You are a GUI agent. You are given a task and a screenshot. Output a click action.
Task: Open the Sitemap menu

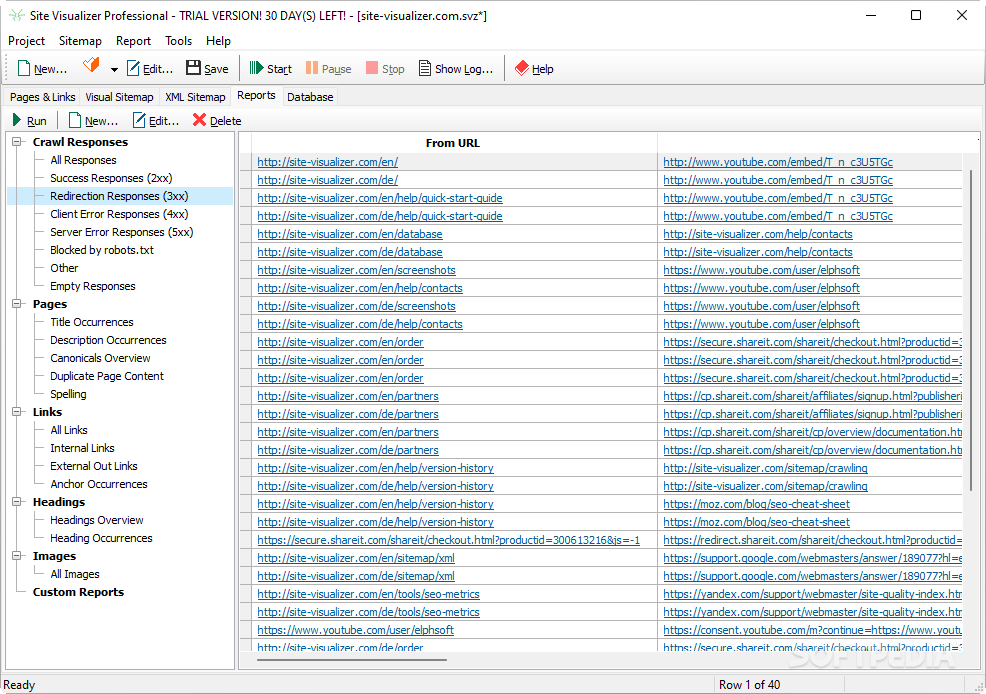pos(80,41)
